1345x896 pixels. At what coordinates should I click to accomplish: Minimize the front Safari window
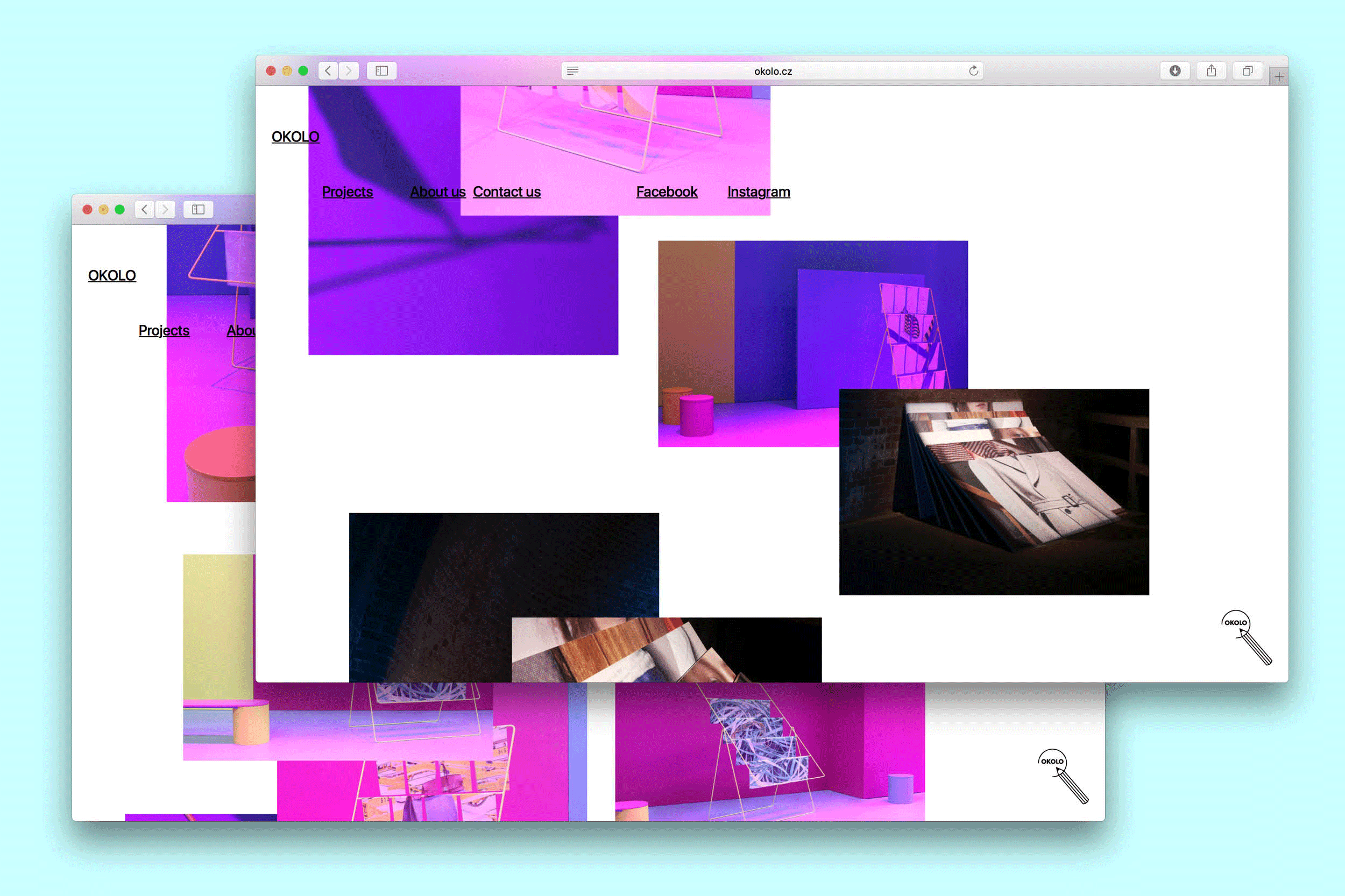tap(287, 71)
